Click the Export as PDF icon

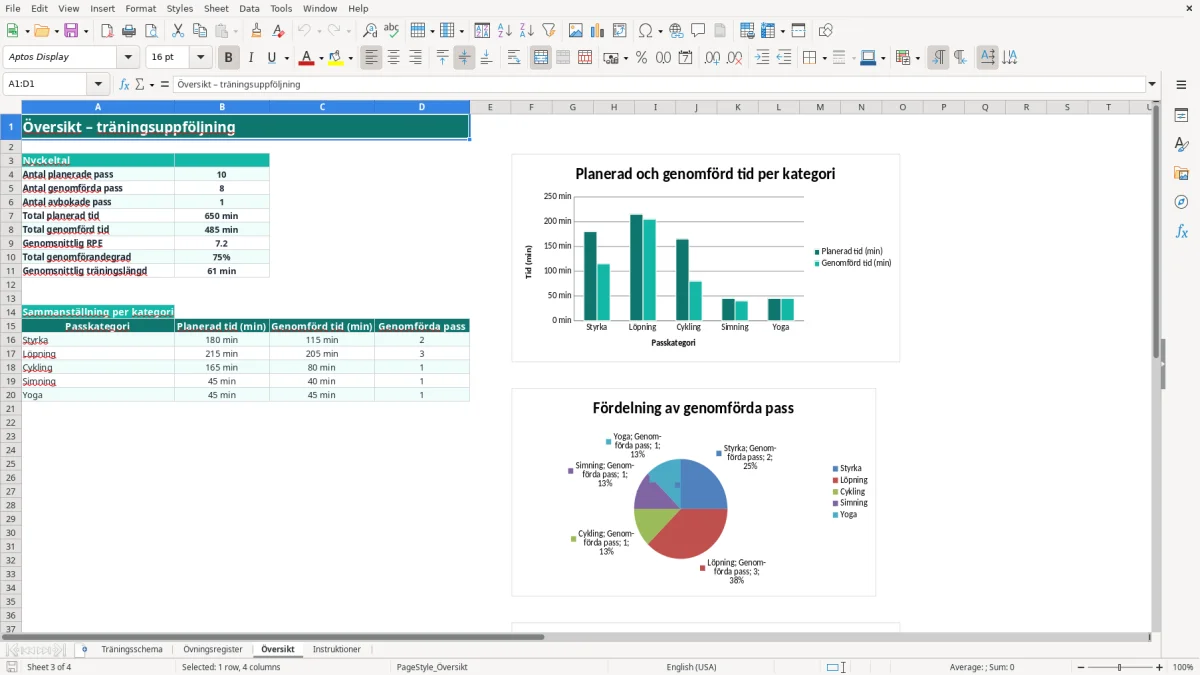pyautogui.click(x=107, y=31)
